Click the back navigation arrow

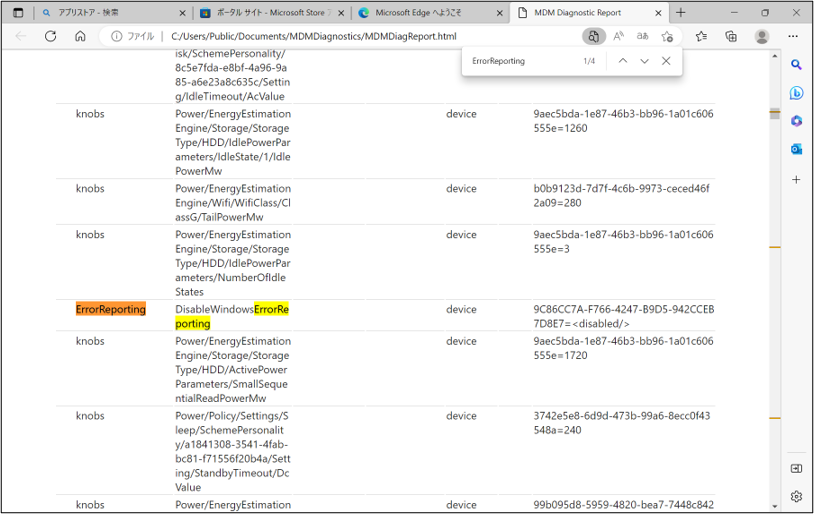(x=21, y=36)
